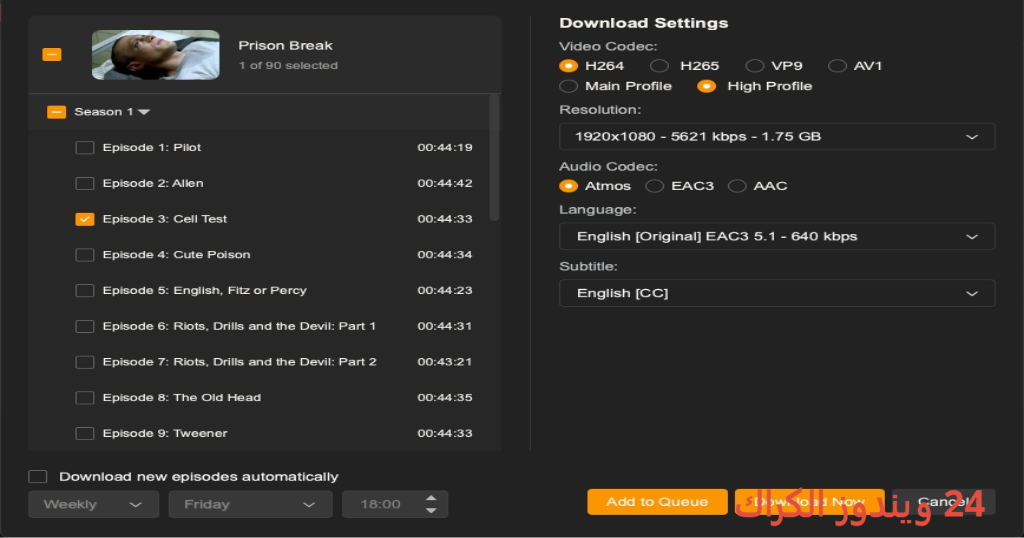Viewport: 1024px width, 538px height.
Task: Enable Download new episodes automatically
Action: pos(38,477)
